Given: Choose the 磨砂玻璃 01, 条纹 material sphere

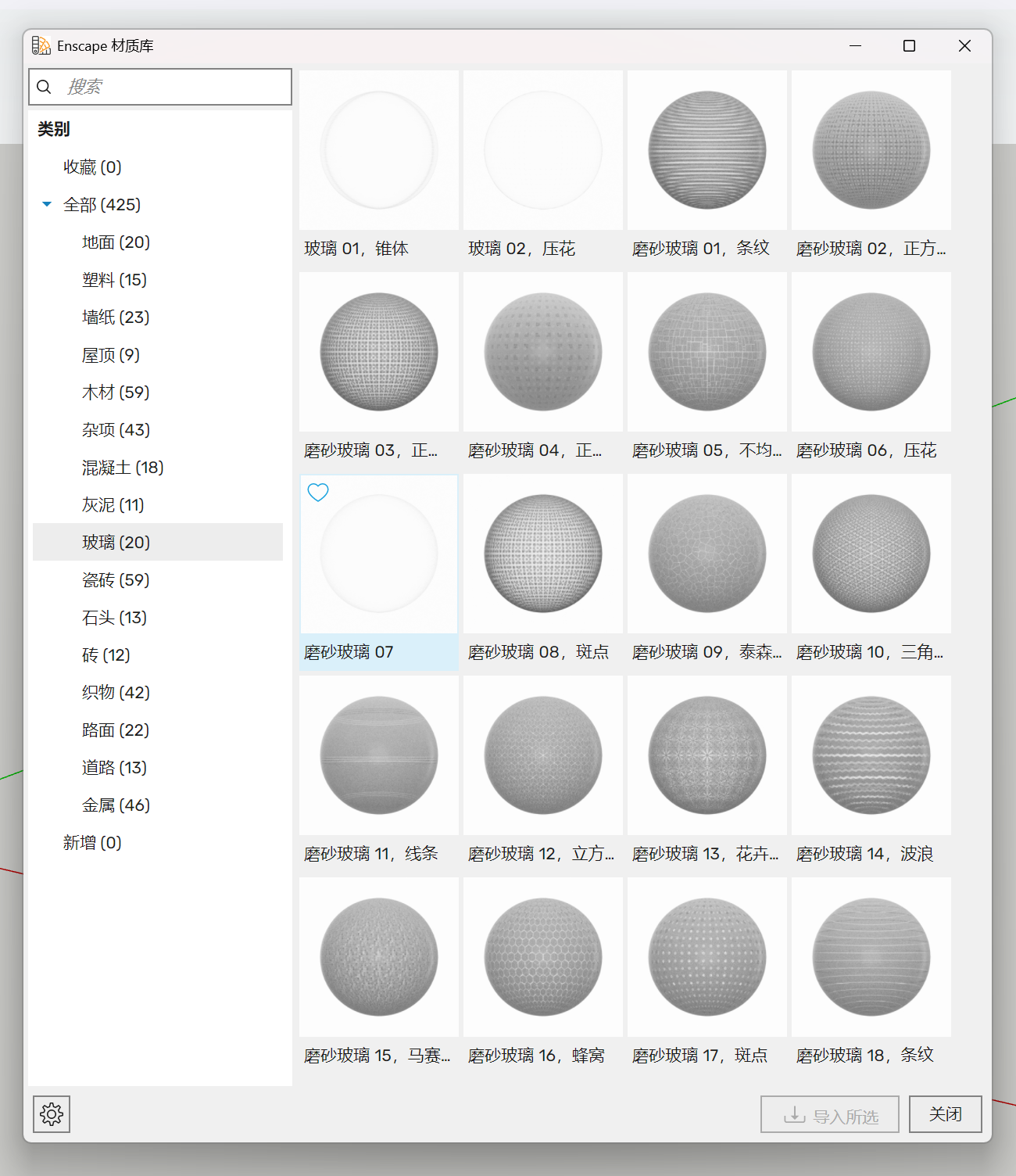Looking at the screenshot, I should click(707, 151).
